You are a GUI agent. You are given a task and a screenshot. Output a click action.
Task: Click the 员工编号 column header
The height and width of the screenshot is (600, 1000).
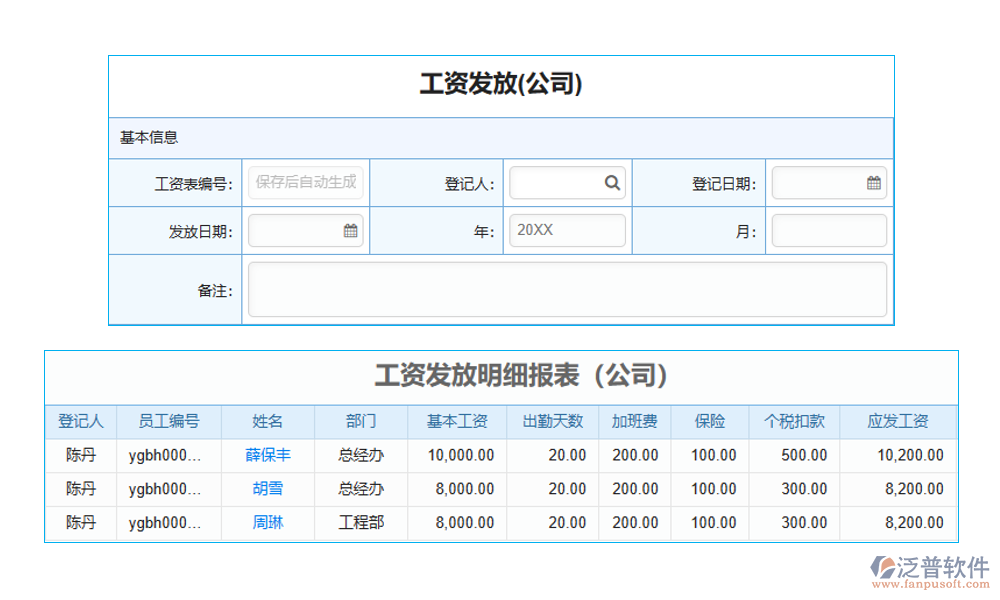point(168,421)
